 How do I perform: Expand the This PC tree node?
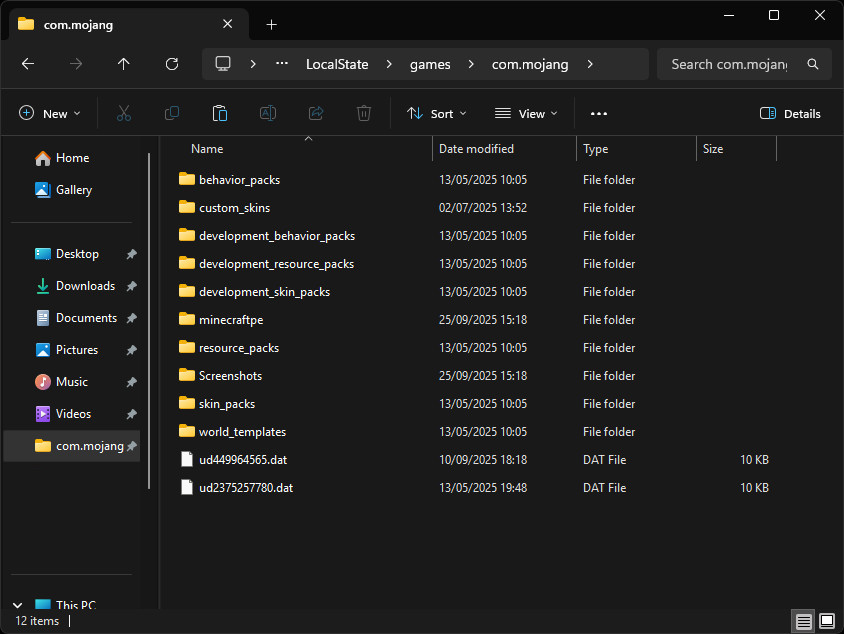(x=17, y=606)
